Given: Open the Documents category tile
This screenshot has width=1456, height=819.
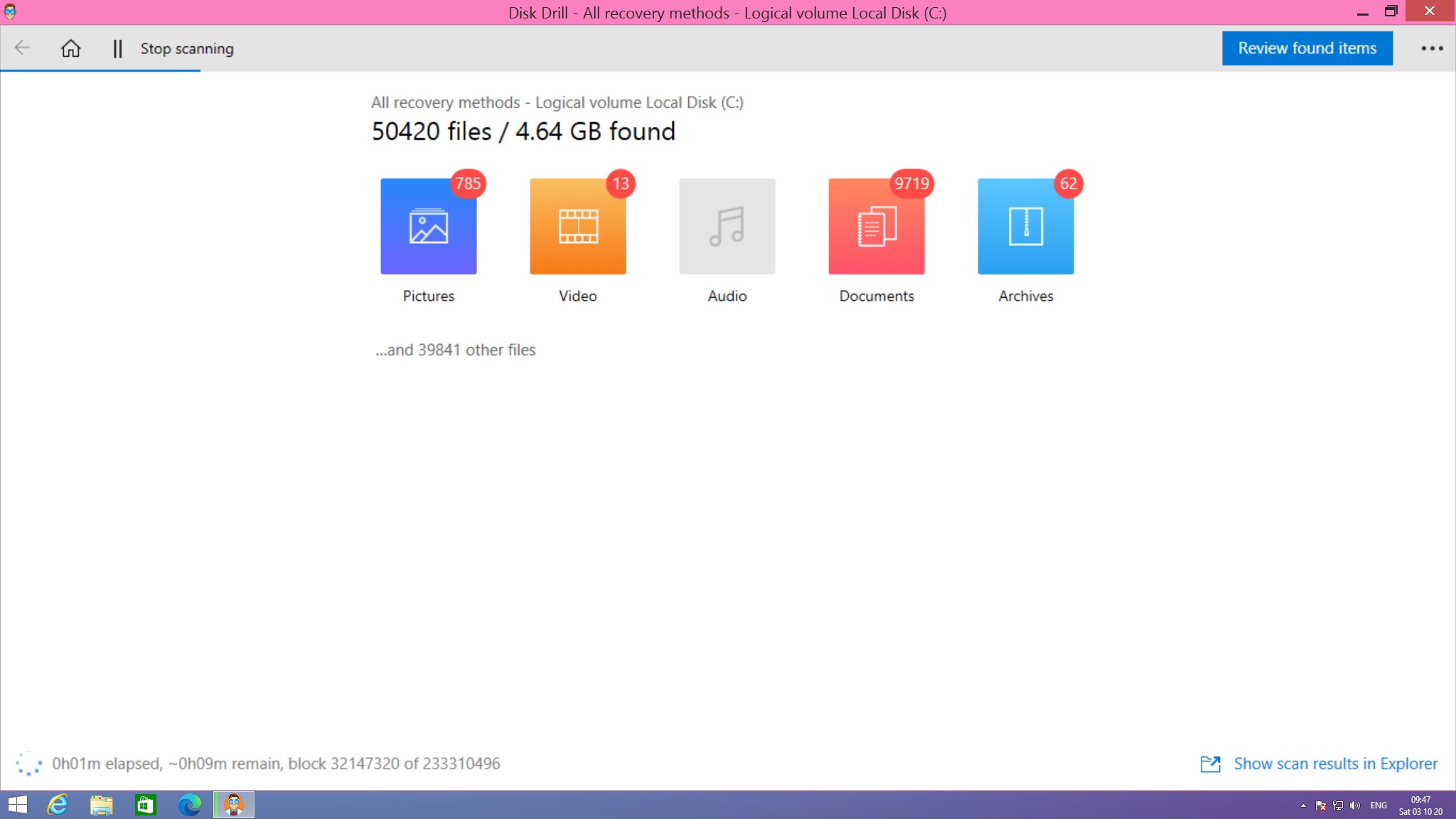Looking at the screenshot, I should (x=877, y=226).
